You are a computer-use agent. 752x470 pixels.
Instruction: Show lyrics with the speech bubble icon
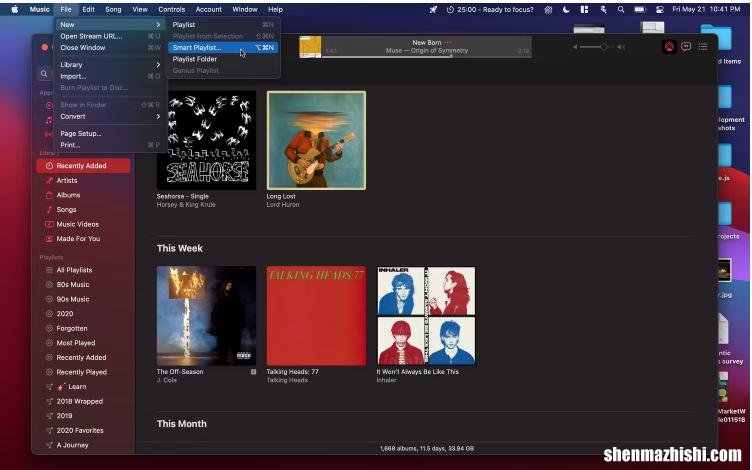point(686,47)
